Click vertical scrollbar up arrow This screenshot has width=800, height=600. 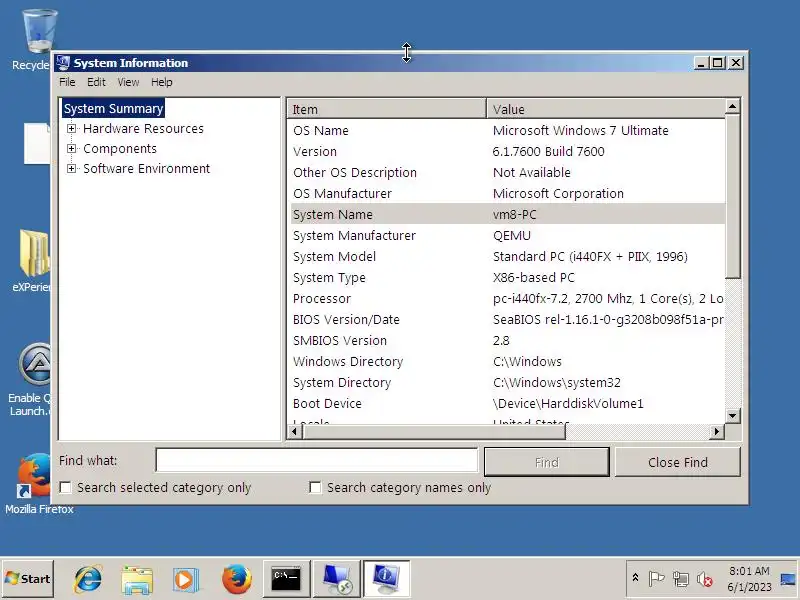[733, 107]
